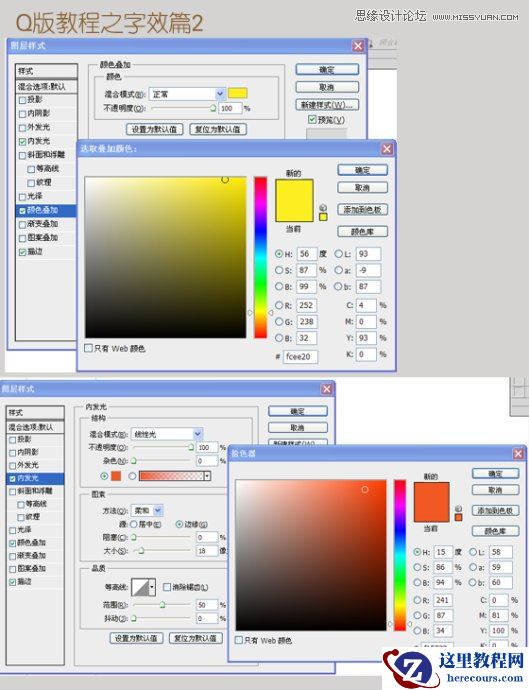This screenshot has width=529, height=690.
Task: Click the new orange color preview box
Action: 431,492
